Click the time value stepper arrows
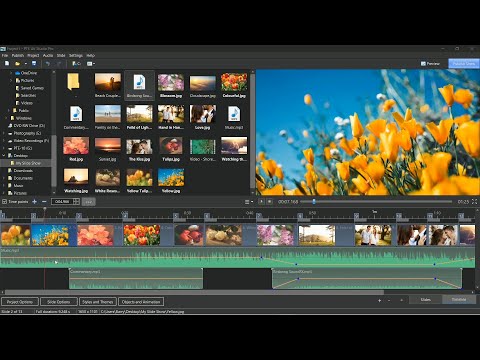 (x=76, y=202)
